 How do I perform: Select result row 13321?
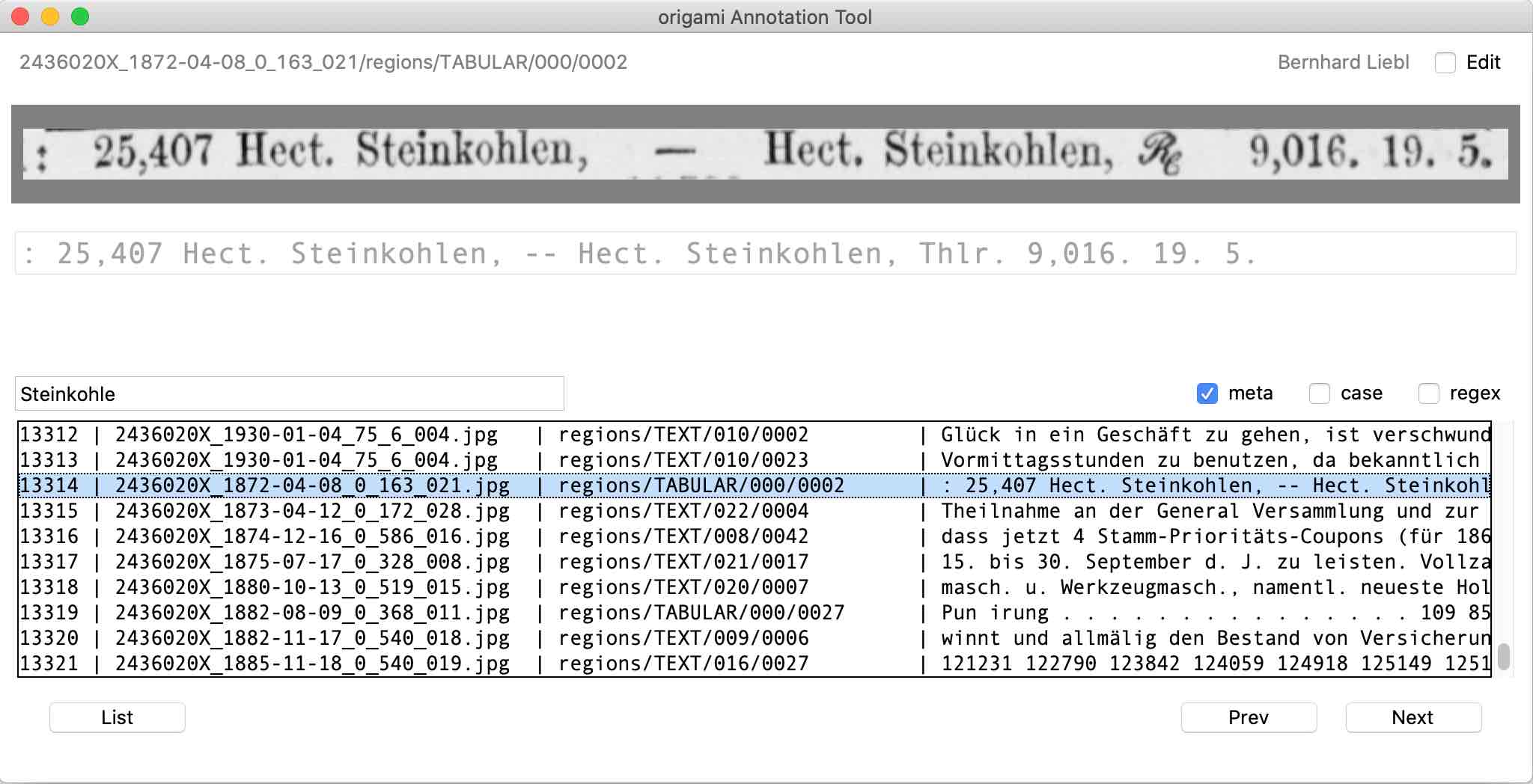(x=755, y=664)
